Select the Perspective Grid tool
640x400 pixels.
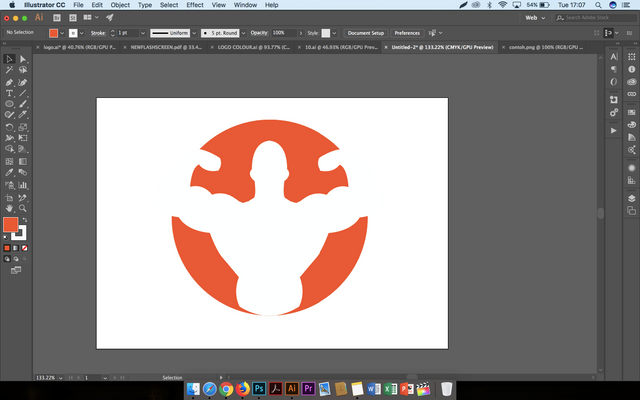click(23, 149)
